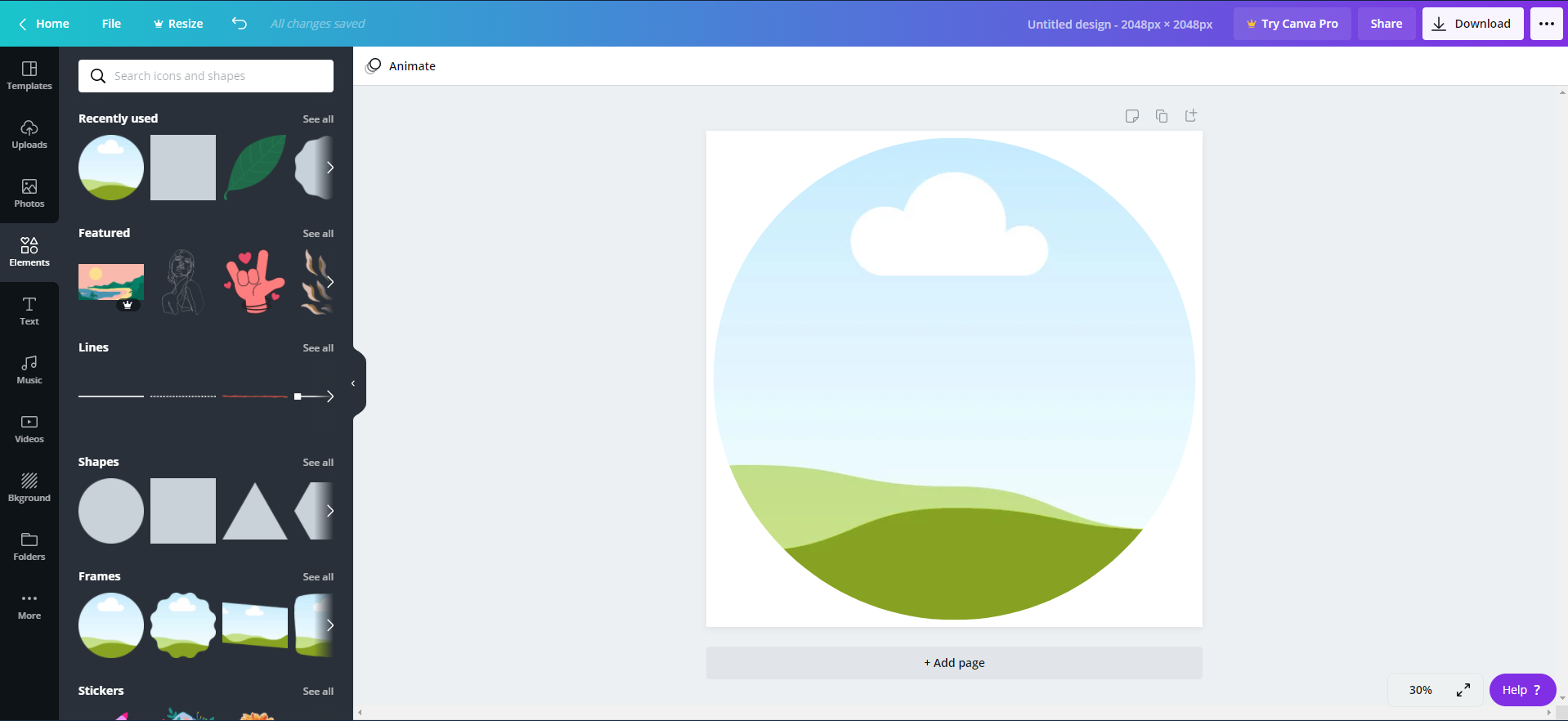Select the line-art woman illustration in Featured
The image size is (1568, 721).
tap(183, 282)
